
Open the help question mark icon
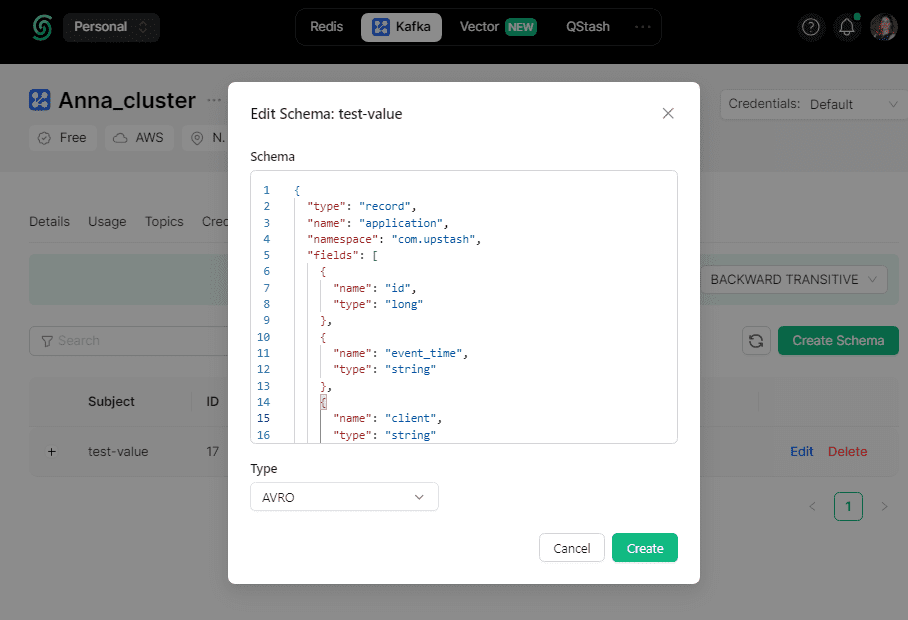(x=811, y=27)
